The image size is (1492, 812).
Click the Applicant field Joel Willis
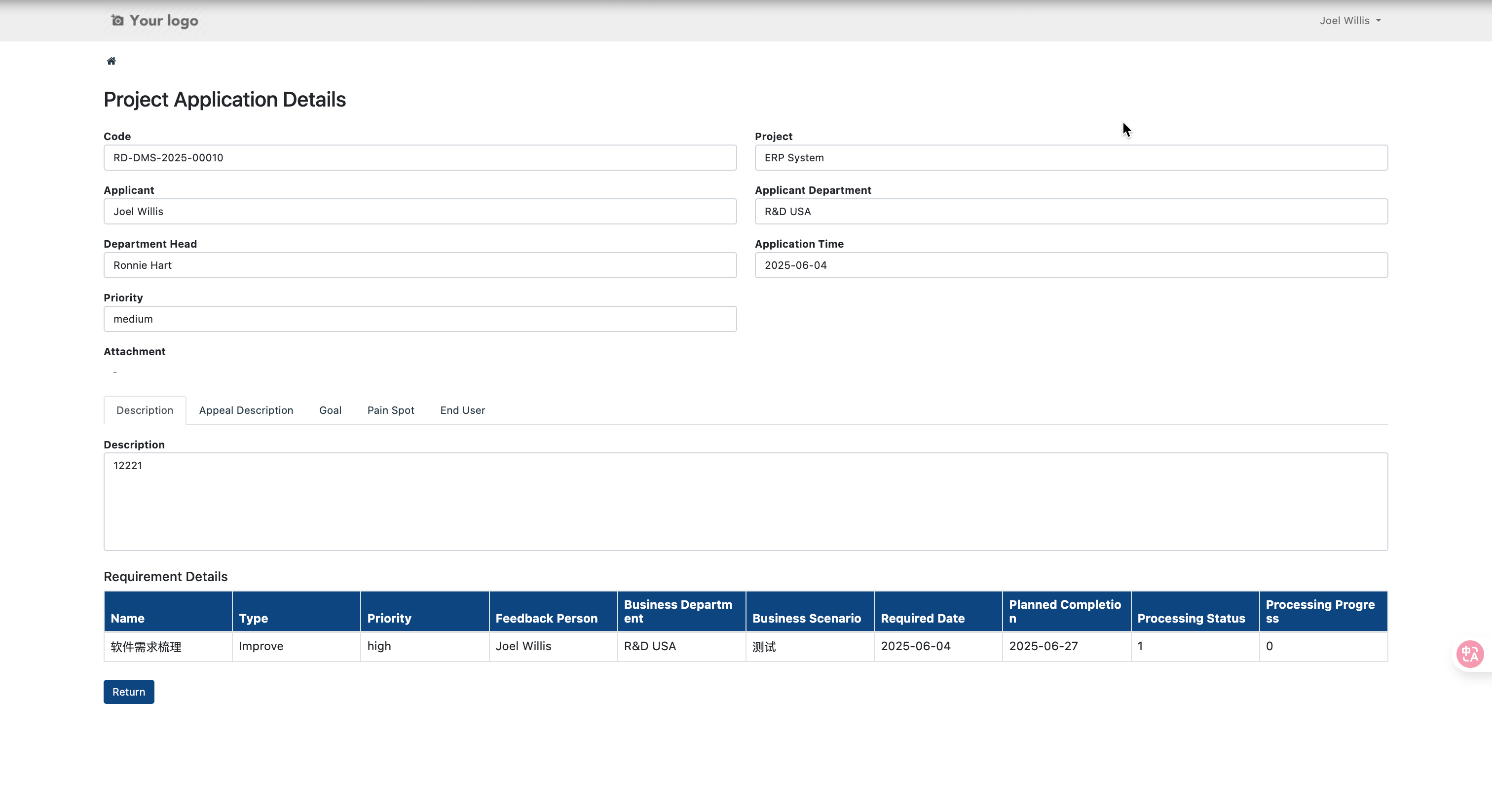pyautogui.click(x=420, y=212)
